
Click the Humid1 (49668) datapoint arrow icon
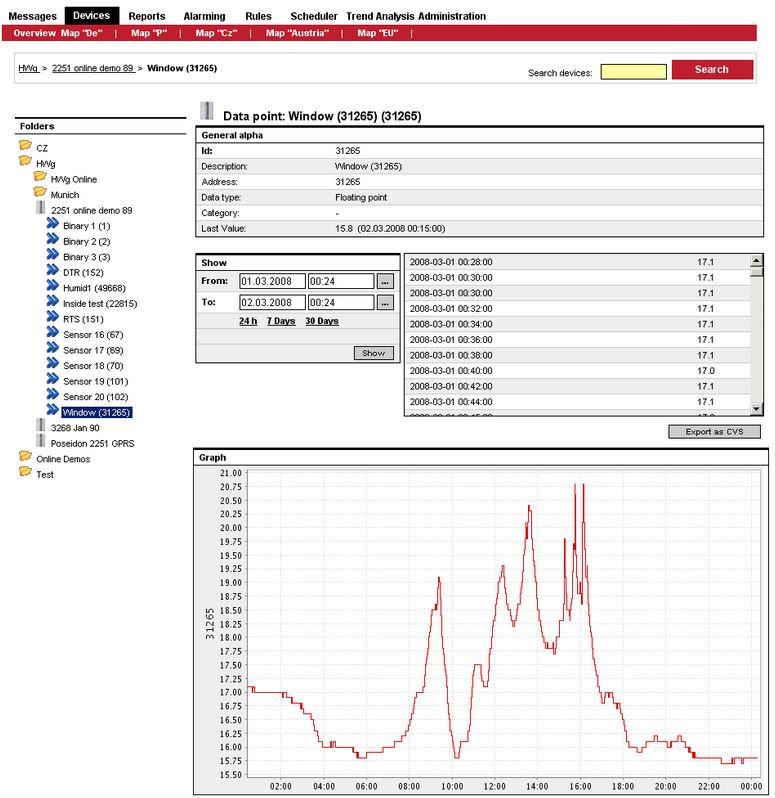(x=52, y=286)
